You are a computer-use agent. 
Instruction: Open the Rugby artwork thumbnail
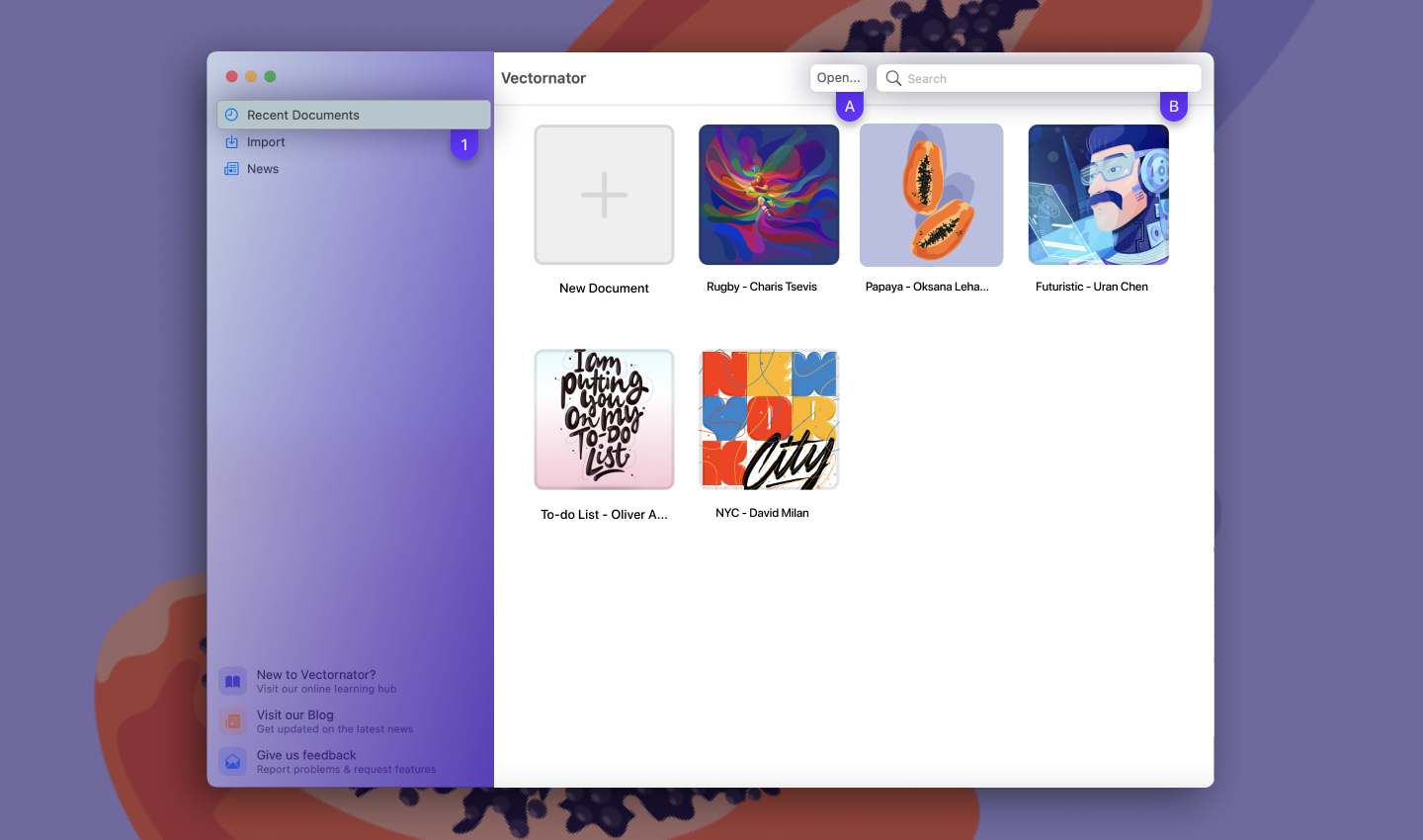769,195
